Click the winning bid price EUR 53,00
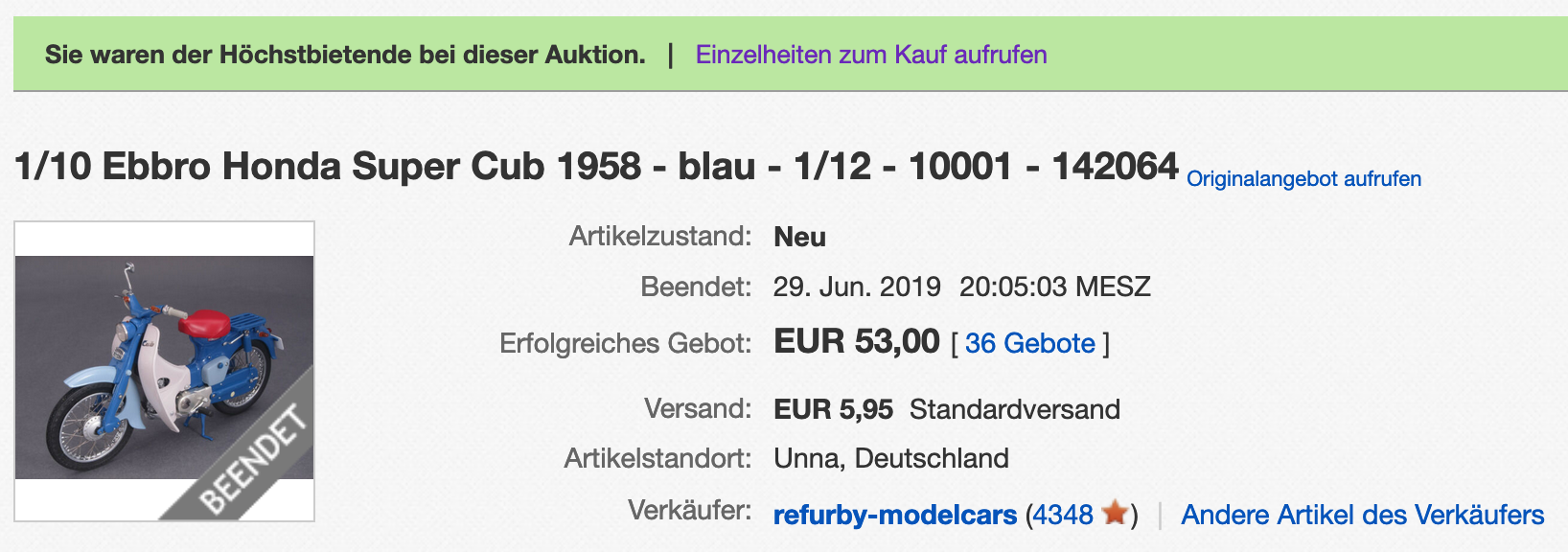Image resolution: width=1568 pixels, height=552 pixels. [856, 342]
